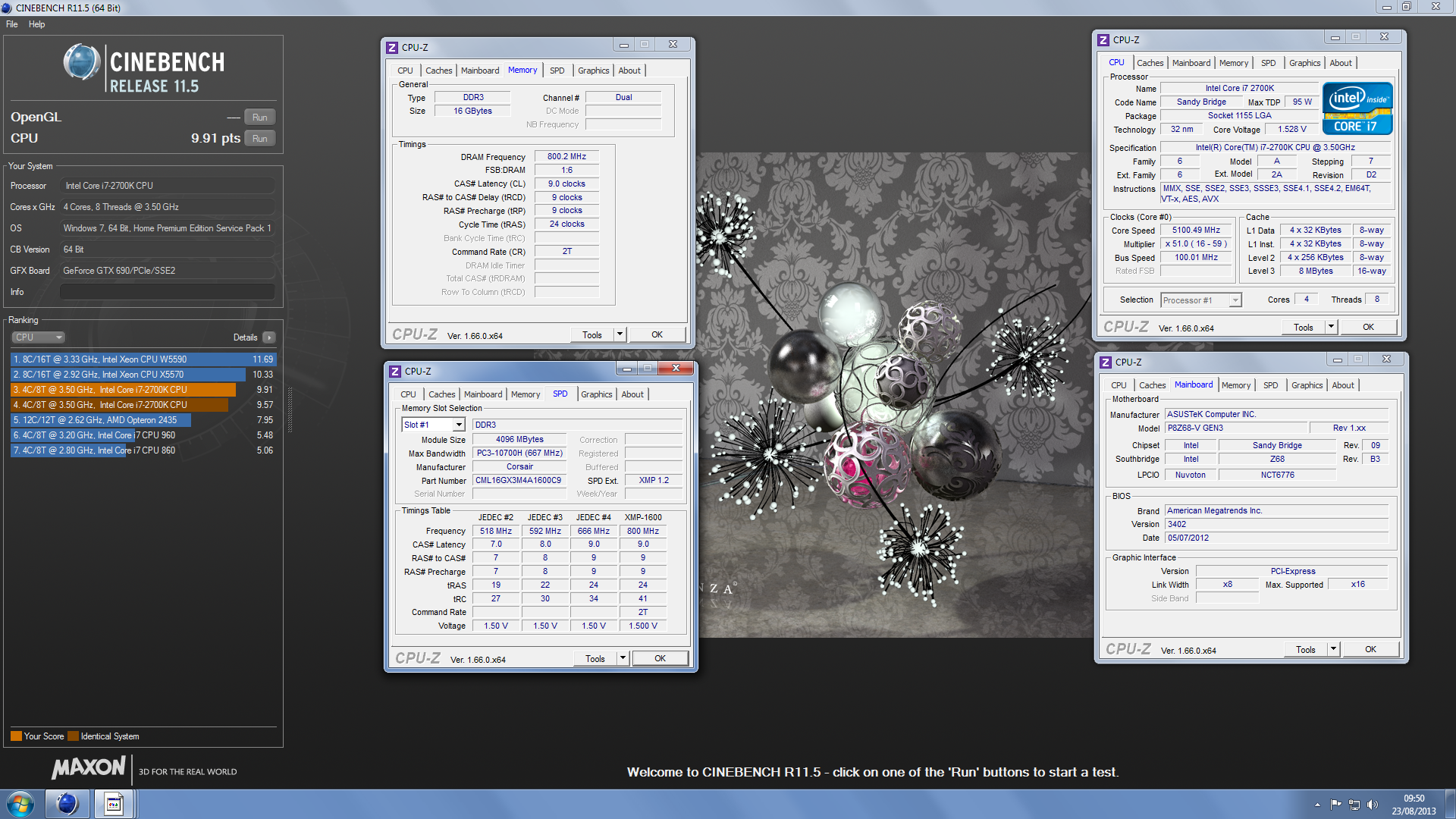1456x819 pixels.
Task: Show hidden tray icons arrow
Action: click(1317, 805)
